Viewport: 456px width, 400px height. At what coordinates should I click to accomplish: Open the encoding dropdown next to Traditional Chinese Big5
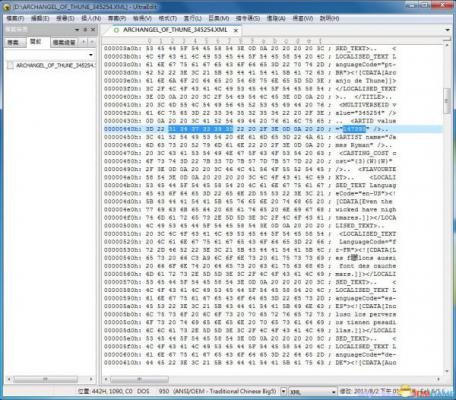[x=283, y=391]
